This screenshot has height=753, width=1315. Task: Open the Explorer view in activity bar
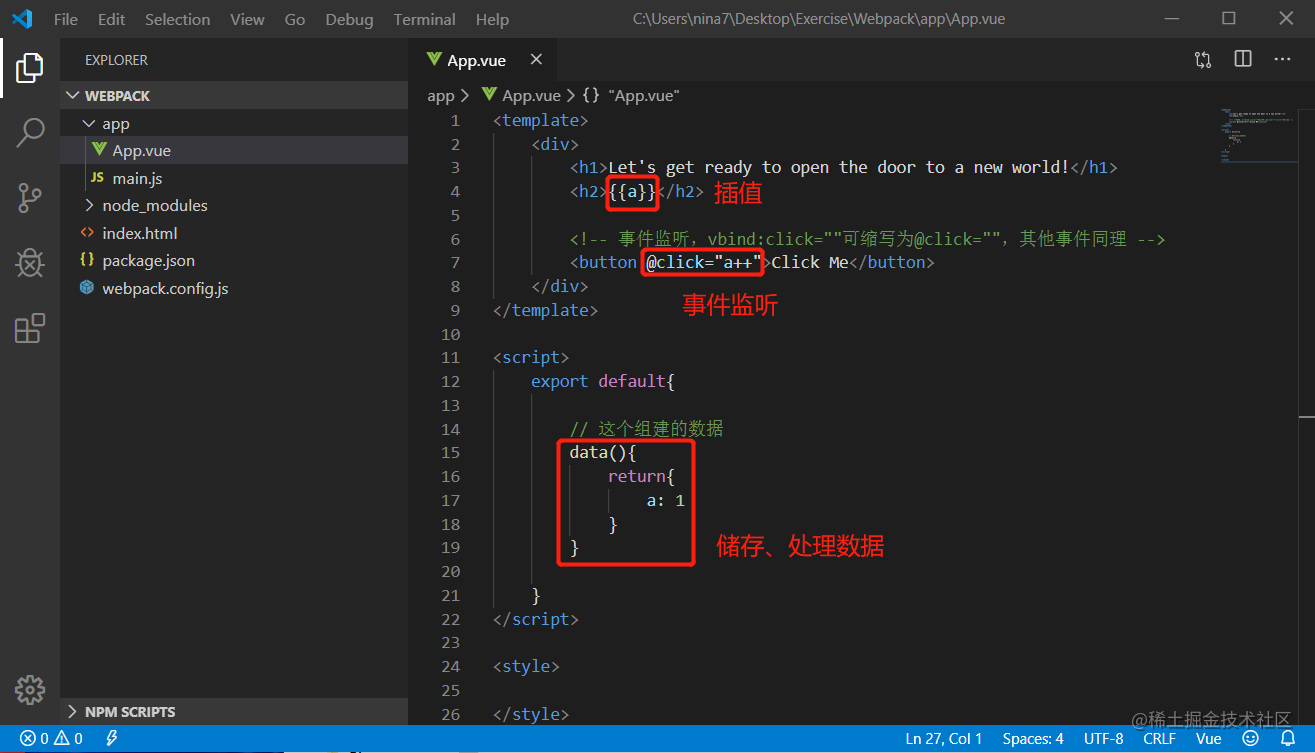click(30, 68)
